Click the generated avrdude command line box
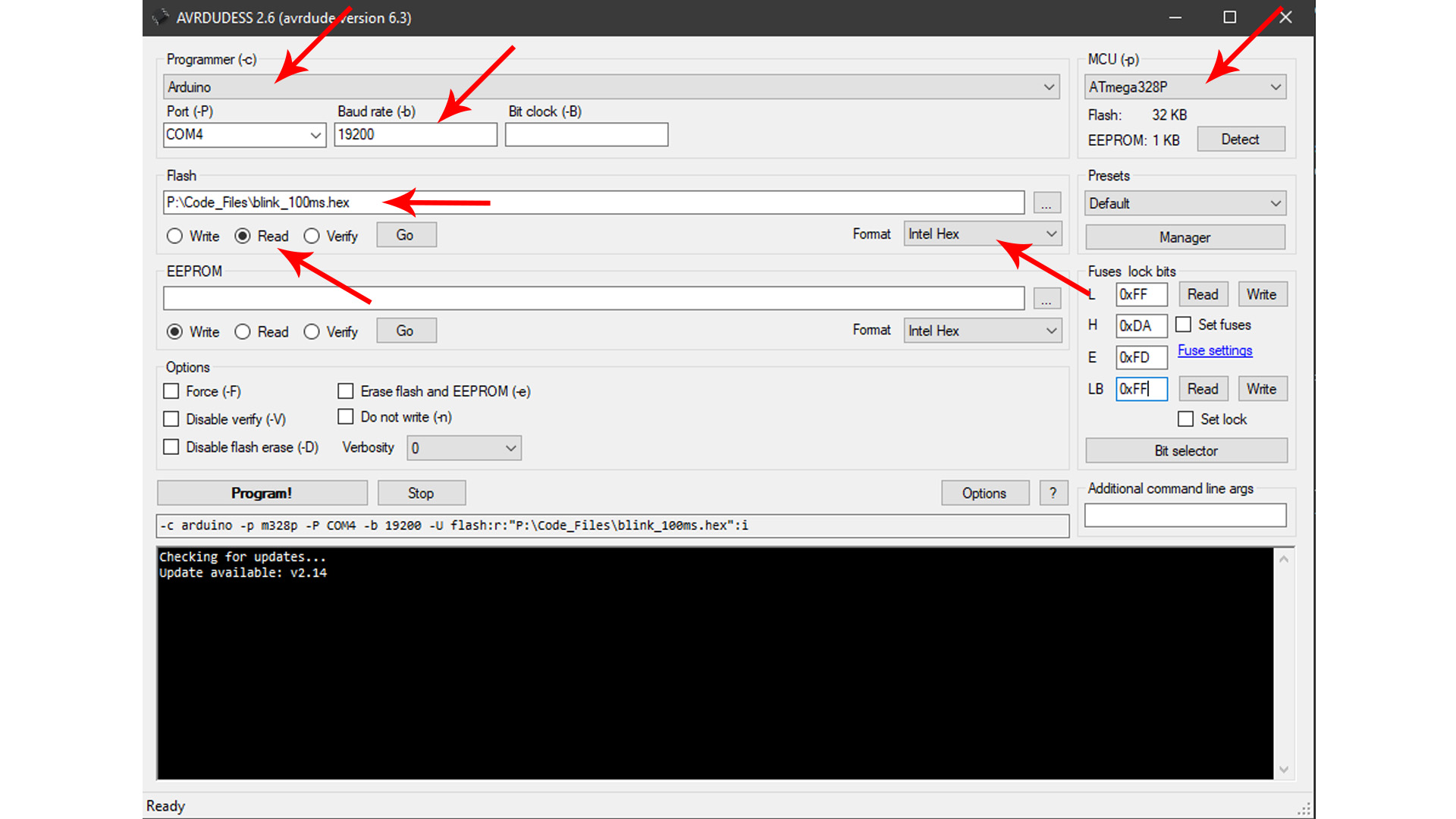 613,526
